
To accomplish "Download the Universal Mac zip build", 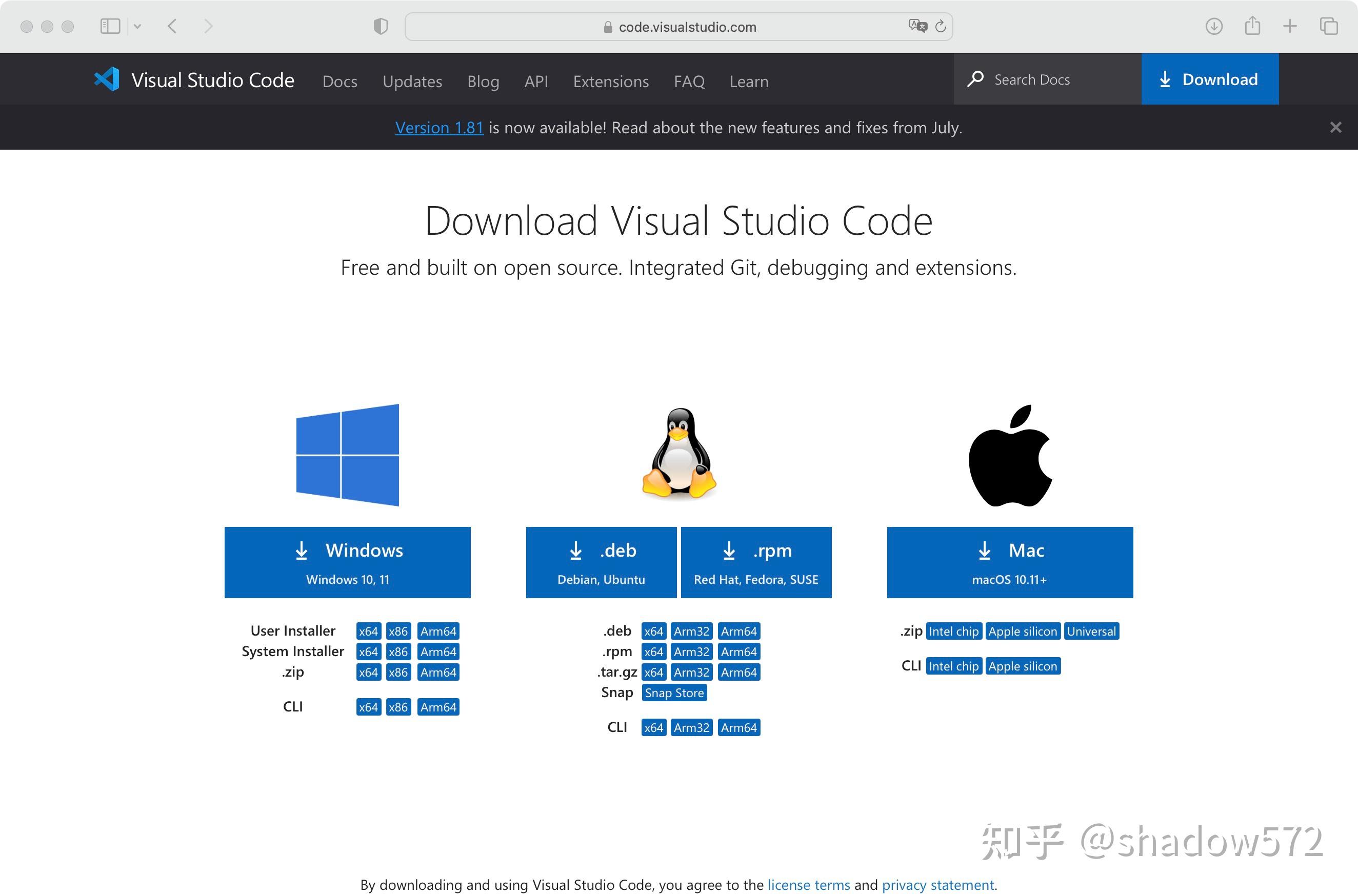I will pyautogui.click(x=1091, y=630).
